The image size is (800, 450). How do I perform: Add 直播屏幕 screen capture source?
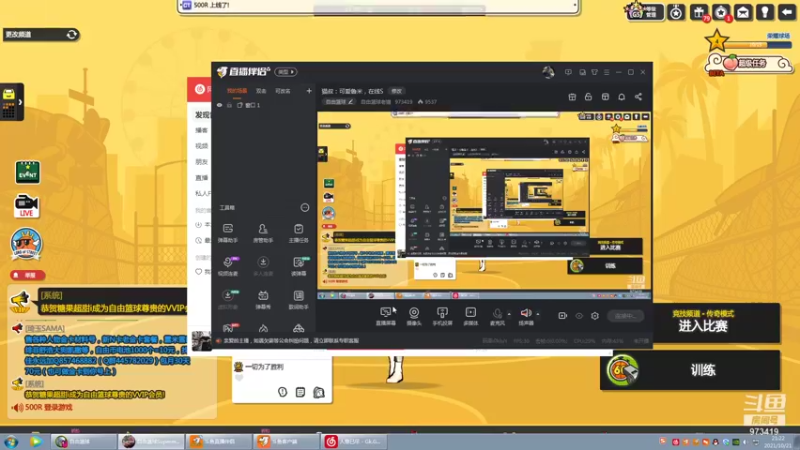point(386,316)
